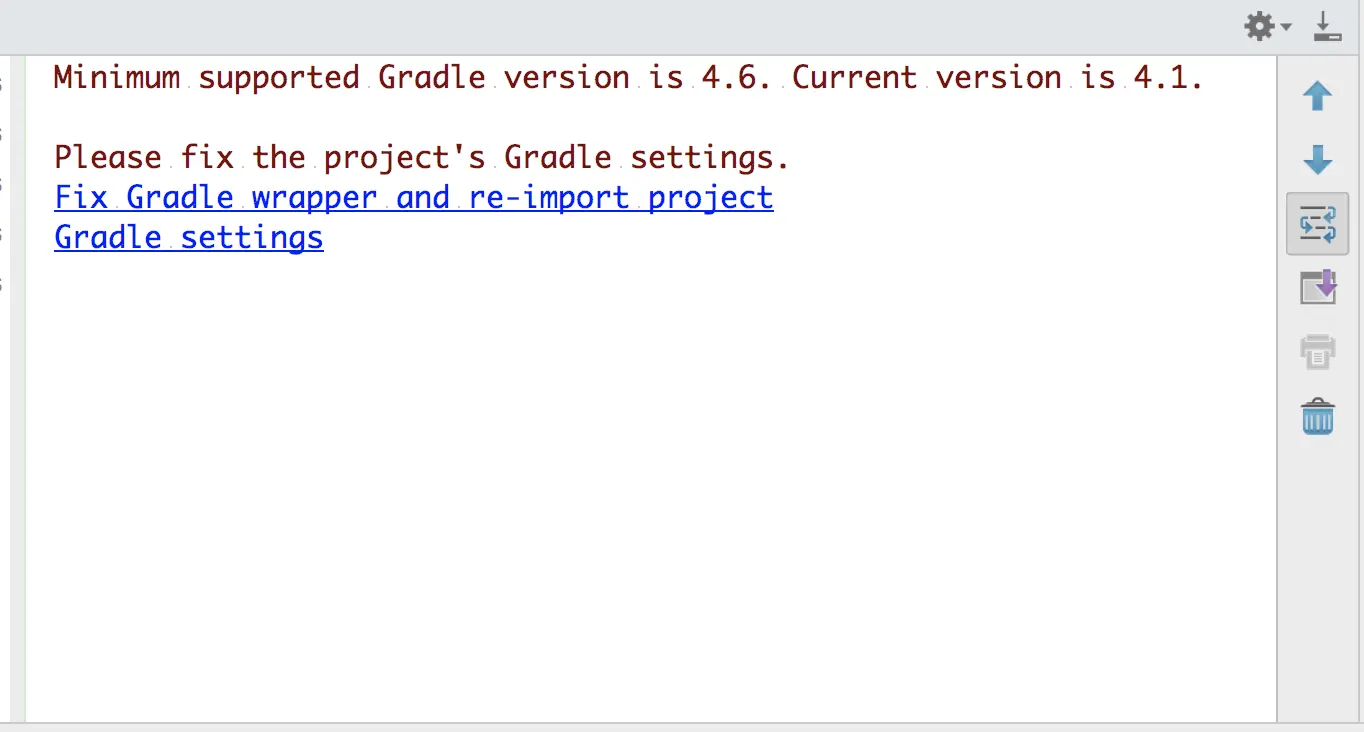Hide the tool window with the download-arrow icon
Viewport: 1364px width, 732px height.
(x=1326, y=26)
